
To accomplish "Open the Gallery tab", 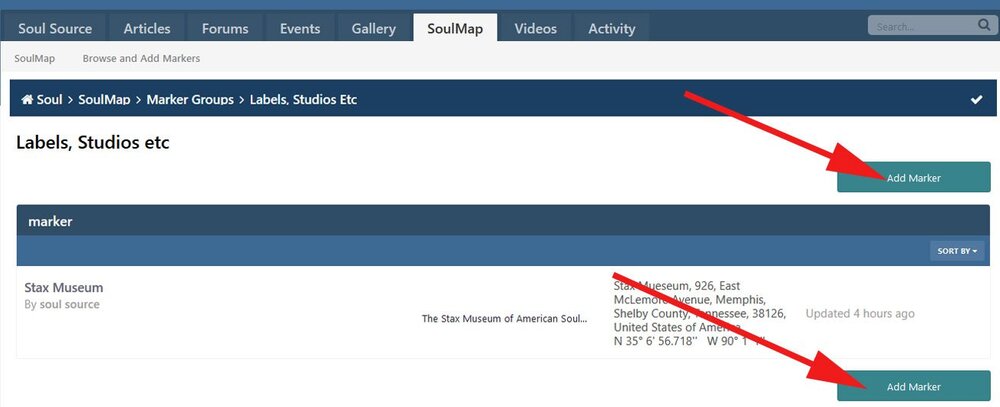I will [374, 29].
